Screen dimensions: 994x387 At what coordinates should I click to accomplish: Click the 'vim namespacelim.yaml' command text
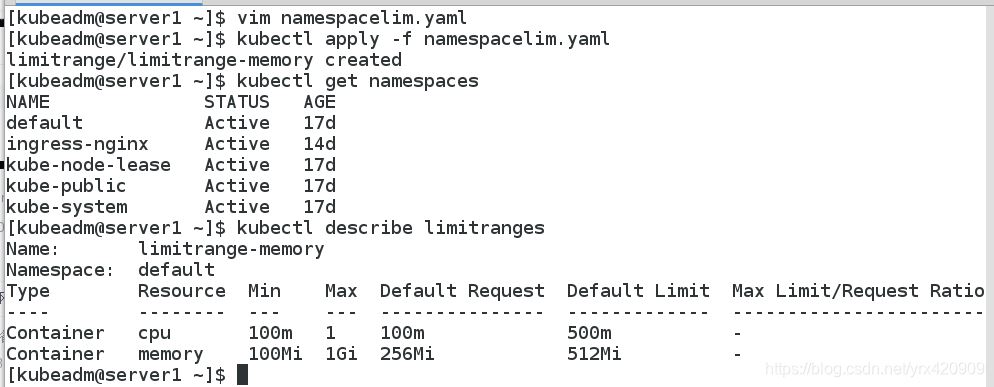[x=352, y=18]
